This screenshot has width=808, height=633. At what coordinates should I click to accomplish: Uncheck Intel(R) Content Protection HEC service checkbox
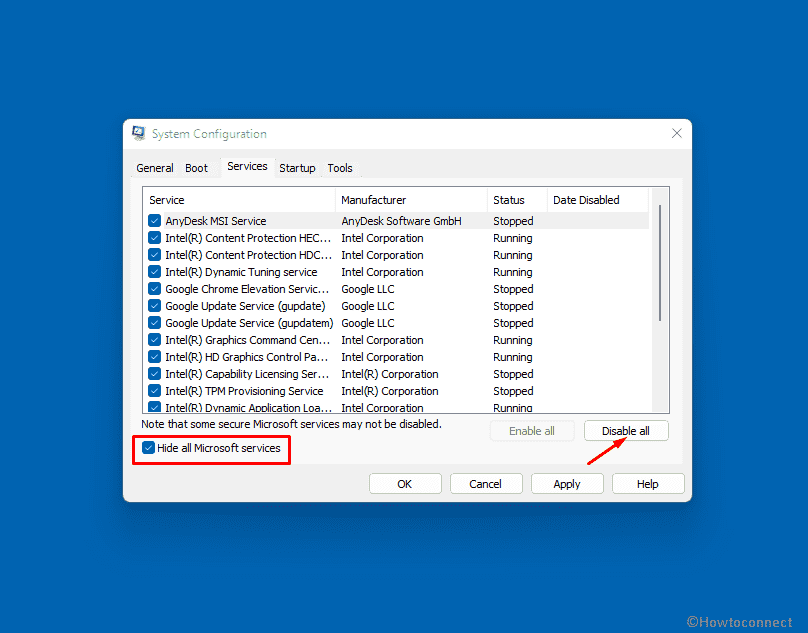point(154,238)
